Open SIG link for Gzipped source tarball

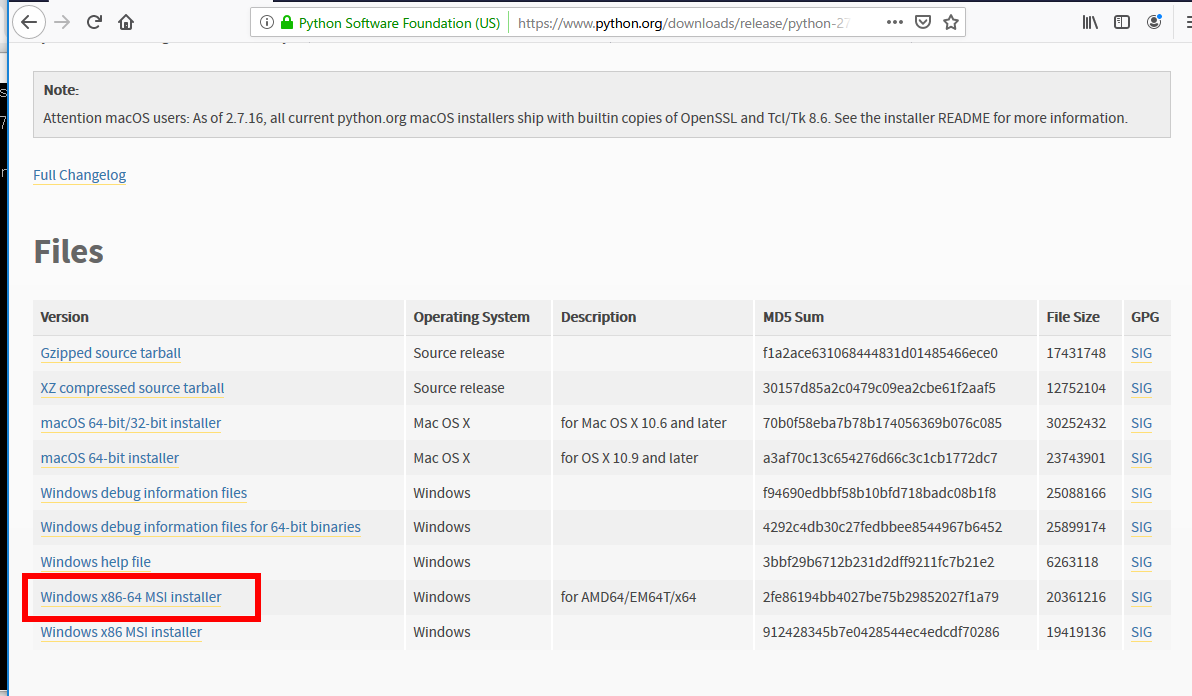(x=1141, y=353)
